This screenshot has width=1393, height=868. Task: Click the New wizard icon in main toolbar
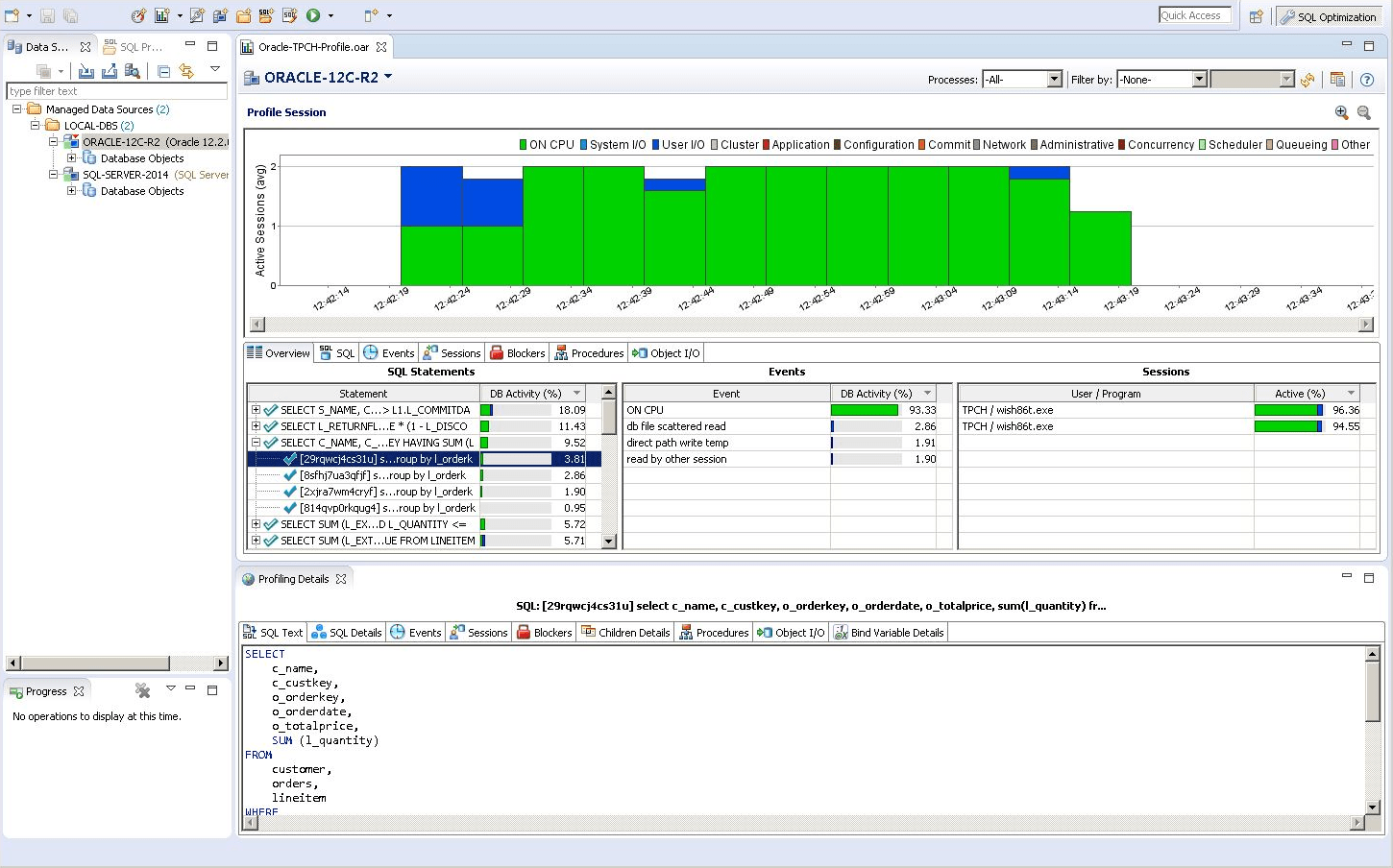coord(12,15)
